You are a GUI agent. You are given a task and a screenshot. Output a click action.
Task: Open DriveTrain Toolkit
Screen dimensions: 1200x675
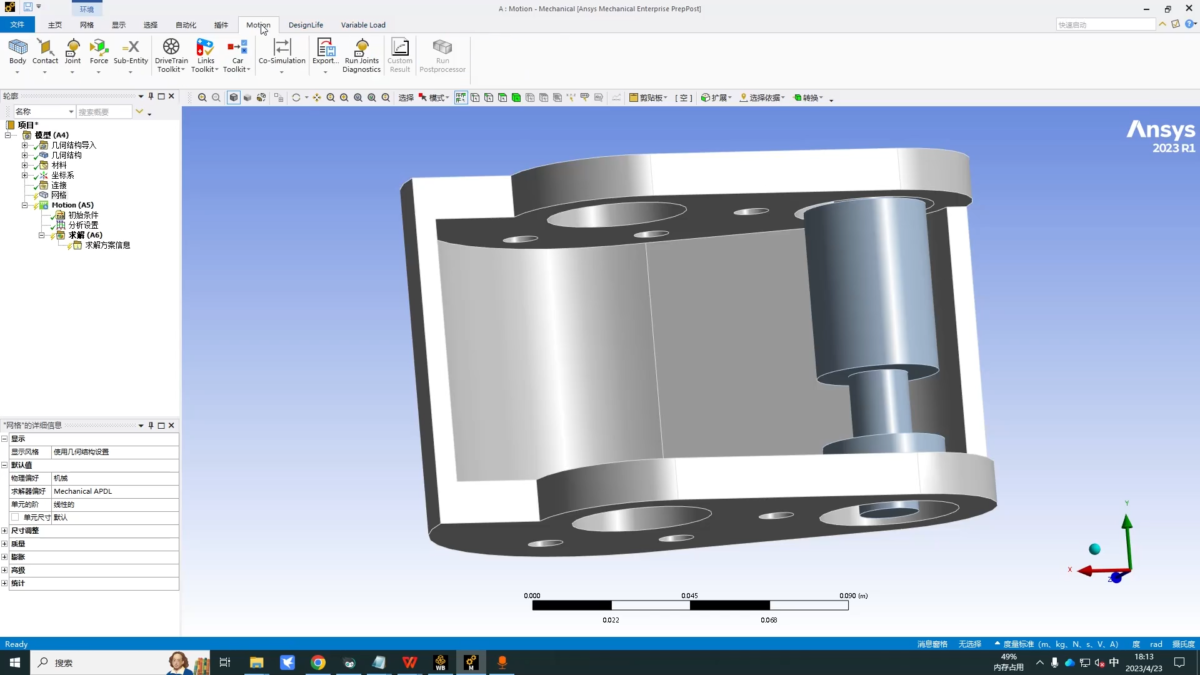[x=171, y=56]
